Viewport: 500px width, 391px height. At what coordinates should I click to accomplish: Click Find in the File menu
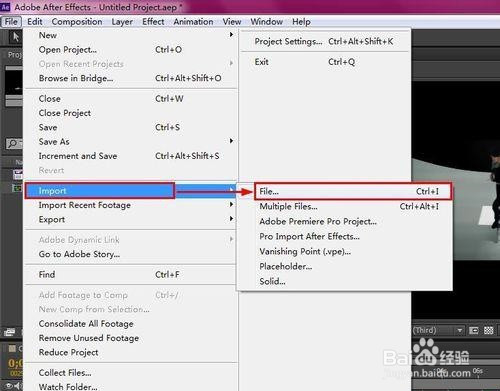(x=131, y=275)
